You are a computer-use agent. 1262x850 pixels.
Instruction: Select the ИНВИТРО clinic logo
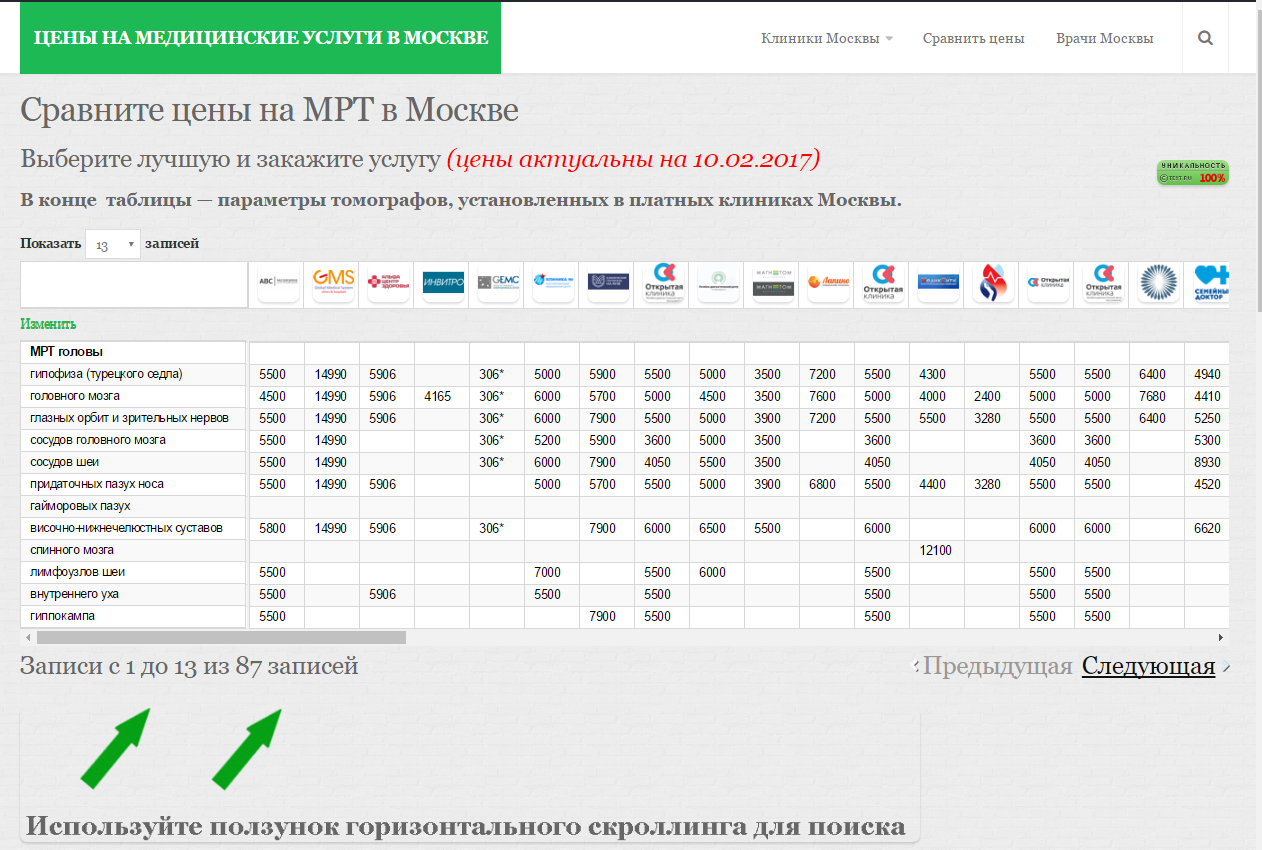pos(443,282)
